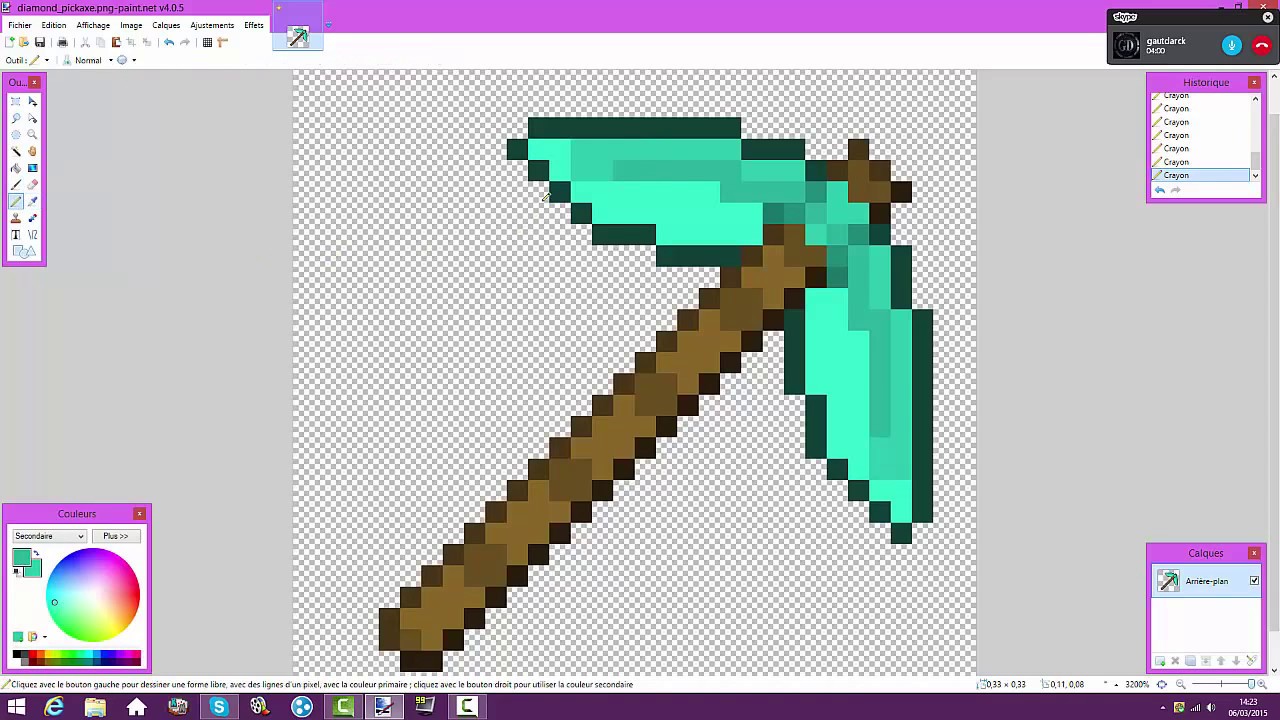Viewport: 1280px width, 720px height.
Task: Click the Print toolbar icon
Action: pyautogui.click(x=62, y=42)
